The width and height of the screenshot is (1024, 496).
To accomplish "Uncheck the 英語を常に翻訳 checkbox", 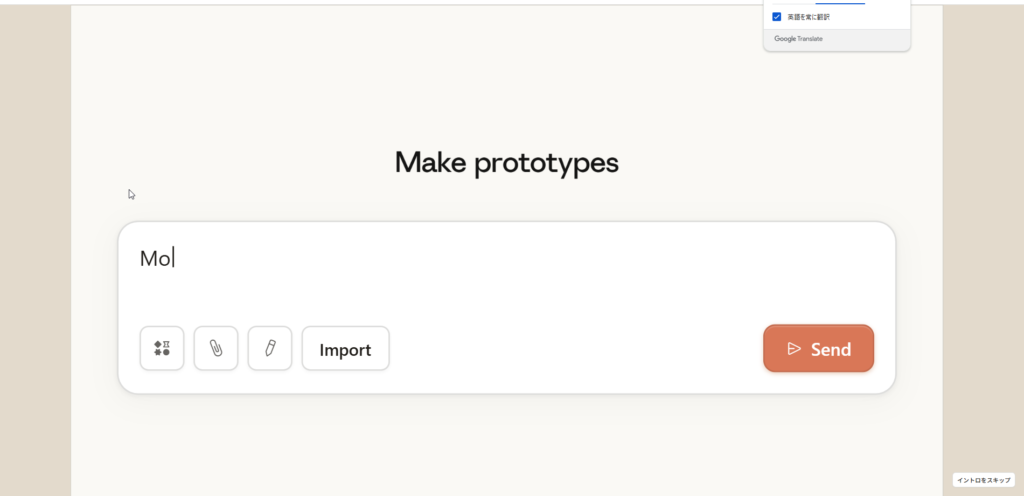I will click(x=777, y=17).
